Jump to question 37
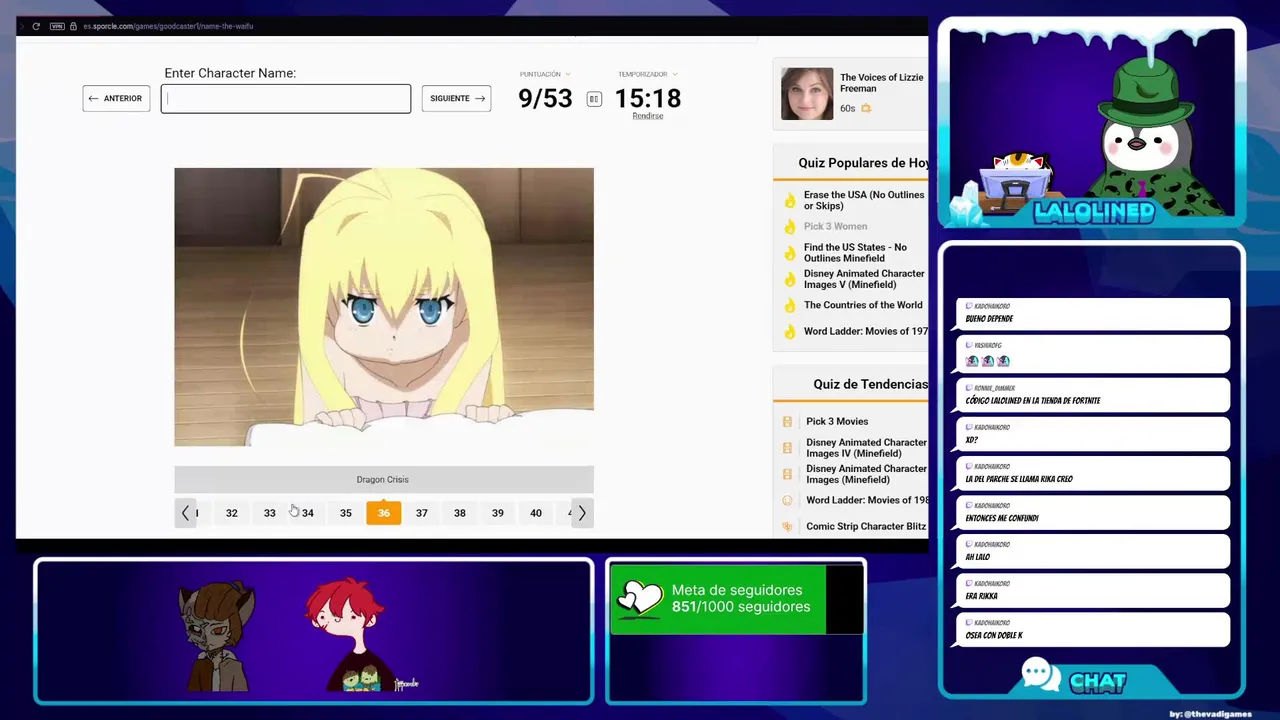Viewport: 1280px width, 720px height. point(422,513)
